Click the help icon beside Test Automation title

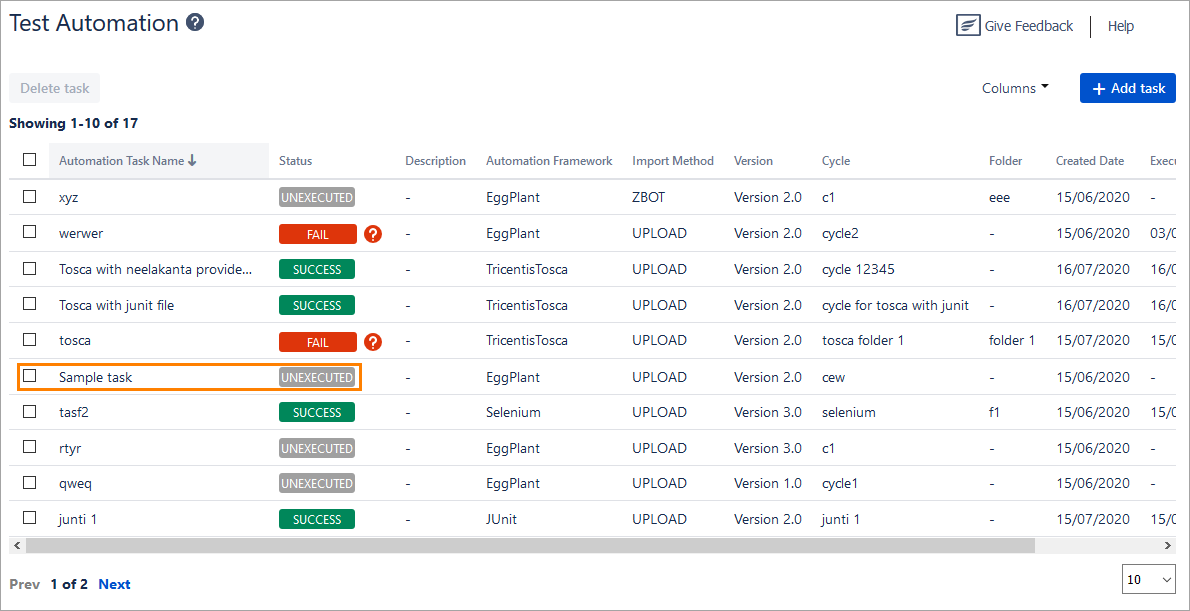(195, 22)
